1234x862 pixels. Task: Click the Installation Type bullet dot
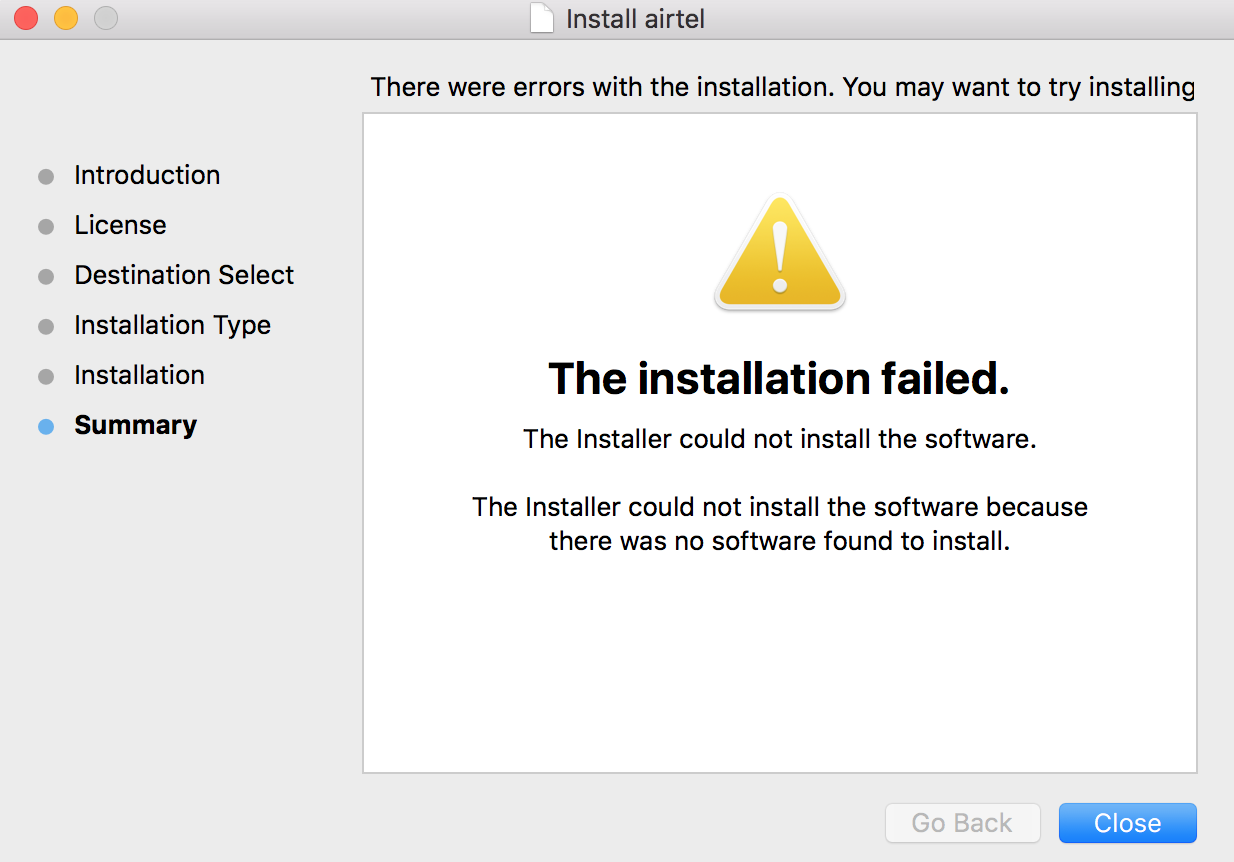46,327
